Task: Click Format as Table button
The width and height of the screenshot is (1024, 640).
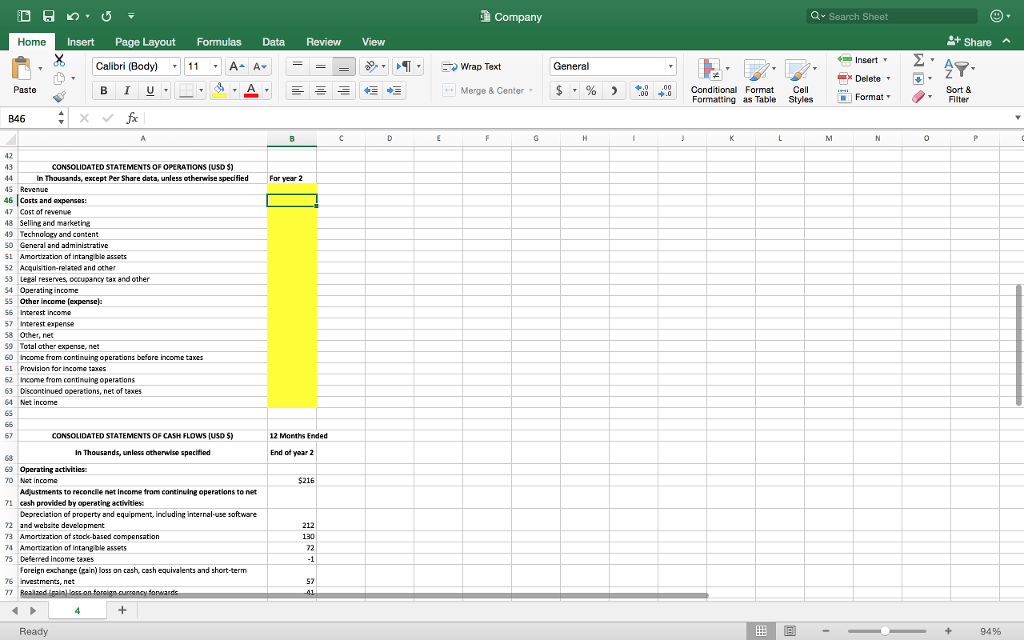Action: pos(760,80)
